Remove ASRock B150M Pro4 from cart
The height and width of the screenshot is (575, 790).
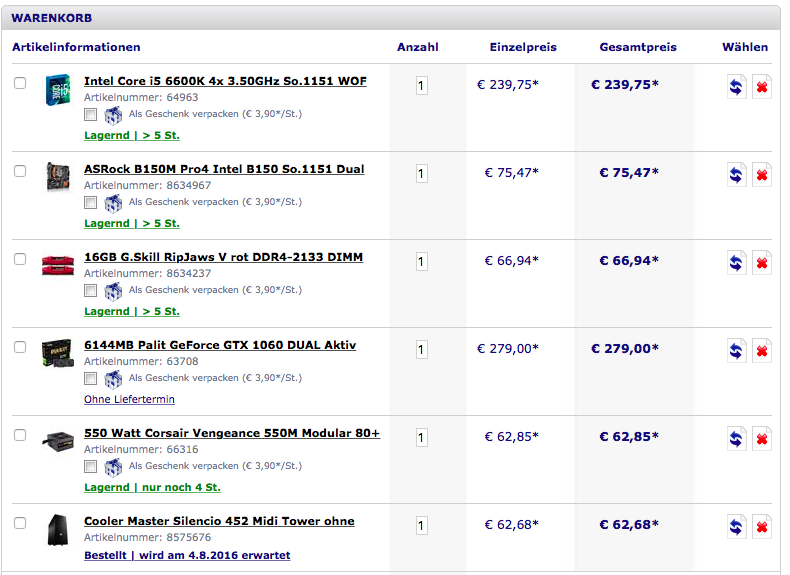point(762,175)
